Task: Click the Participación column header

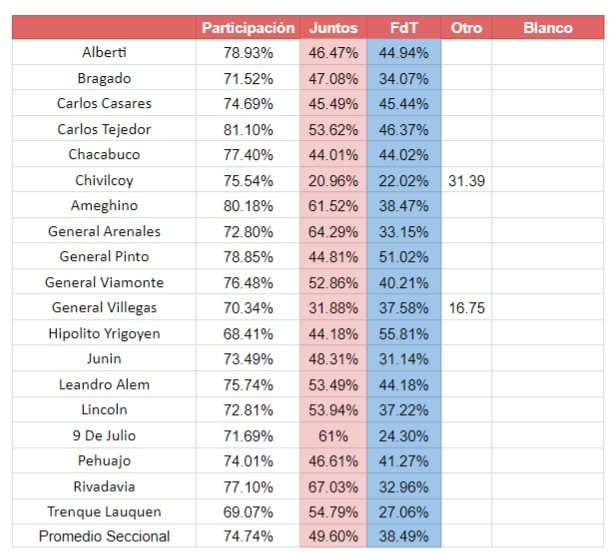Action: pyautogui.click(x=248, y=28)
